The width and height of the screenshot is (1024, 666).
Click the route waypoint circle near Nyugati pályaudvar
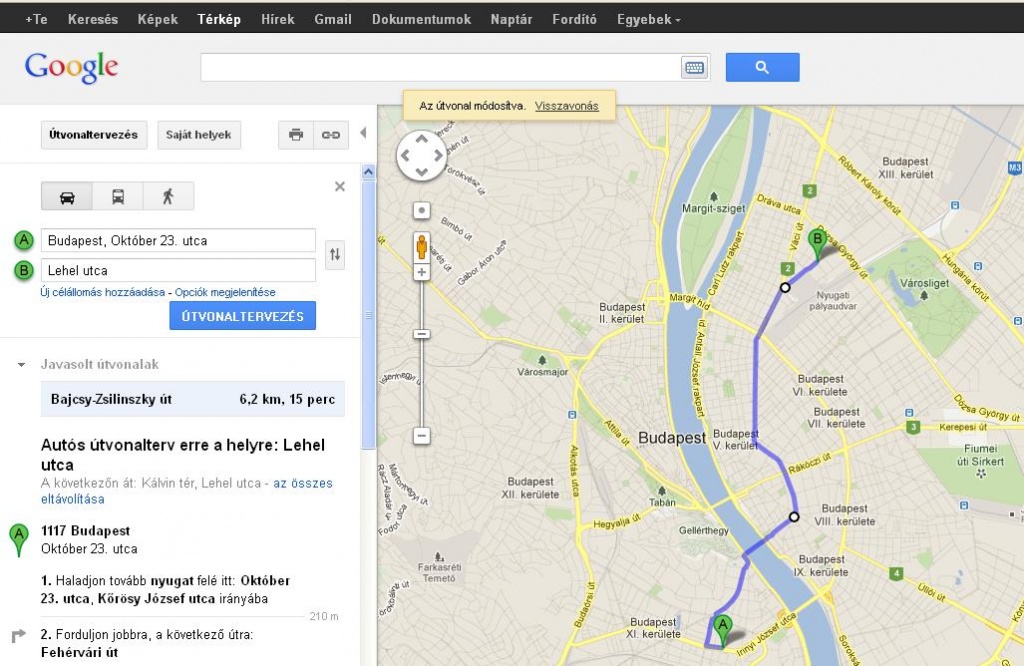[x=785, y=287]
